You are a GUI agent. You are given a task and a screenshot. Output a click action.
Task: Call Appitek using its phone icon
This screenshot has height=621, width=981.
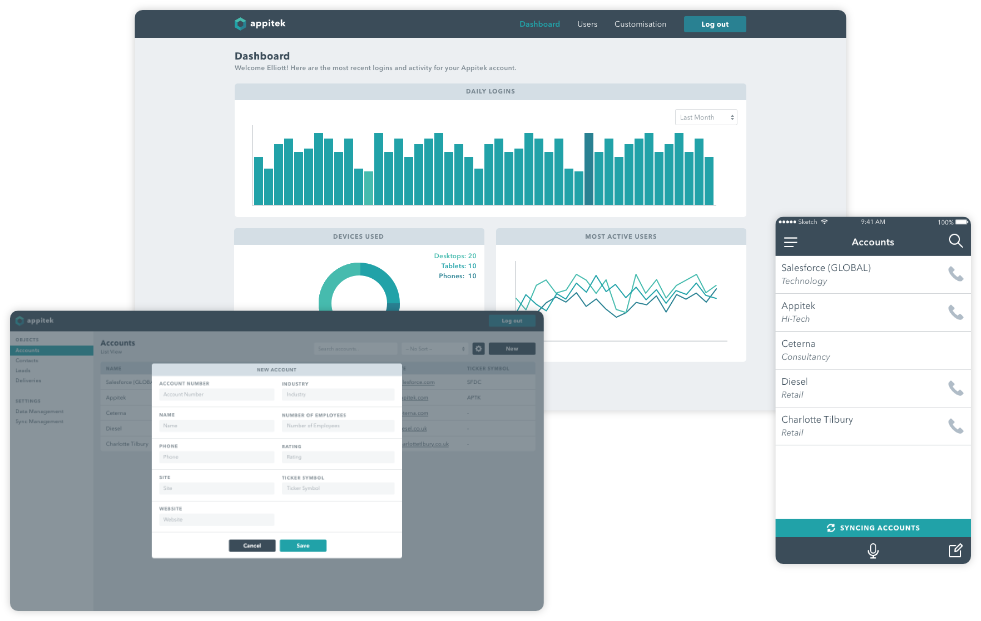(x=955, y=312)
